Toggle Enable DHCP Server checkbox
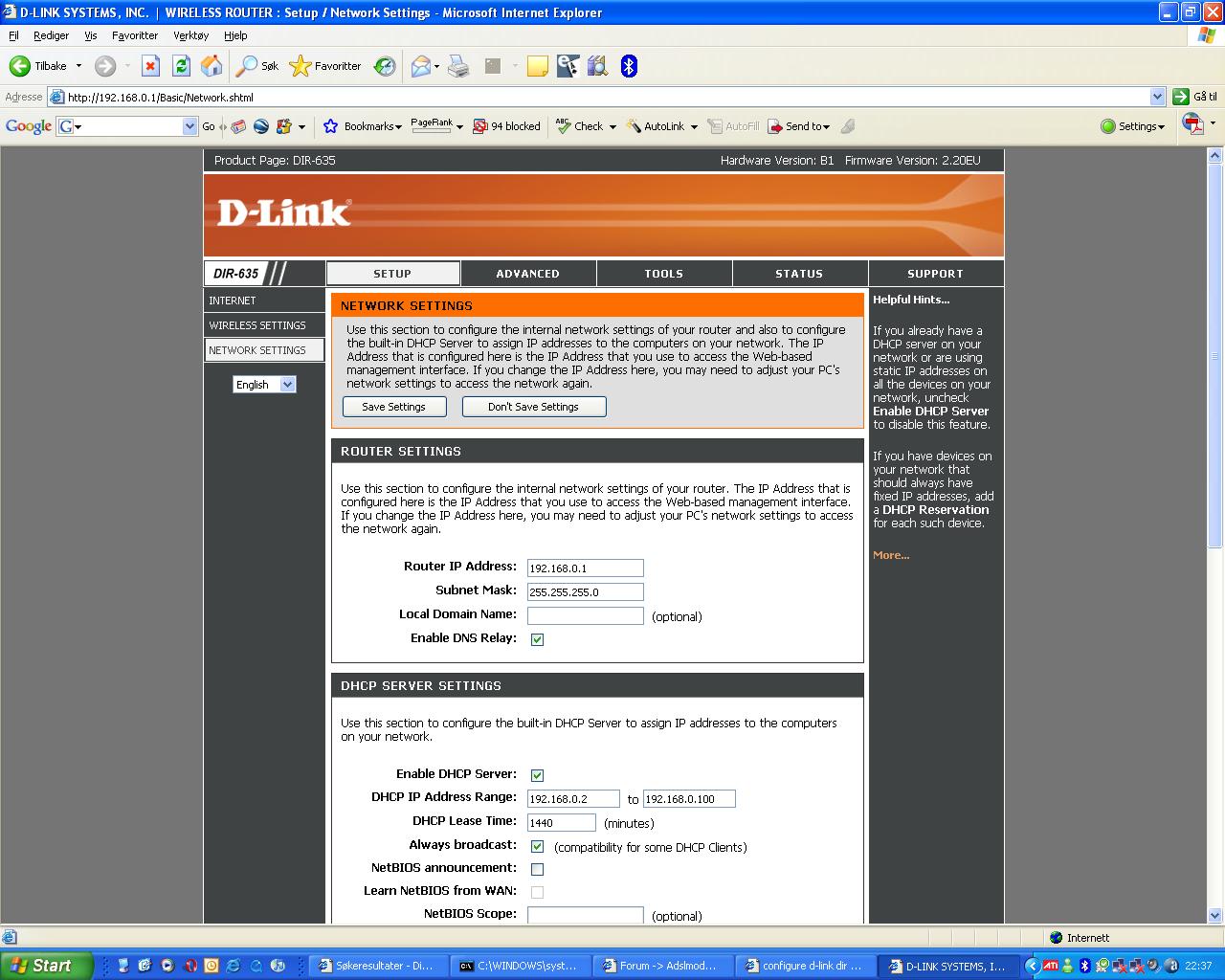The width and height of the screenshot is (1225, 980). [x=537, y=775]
